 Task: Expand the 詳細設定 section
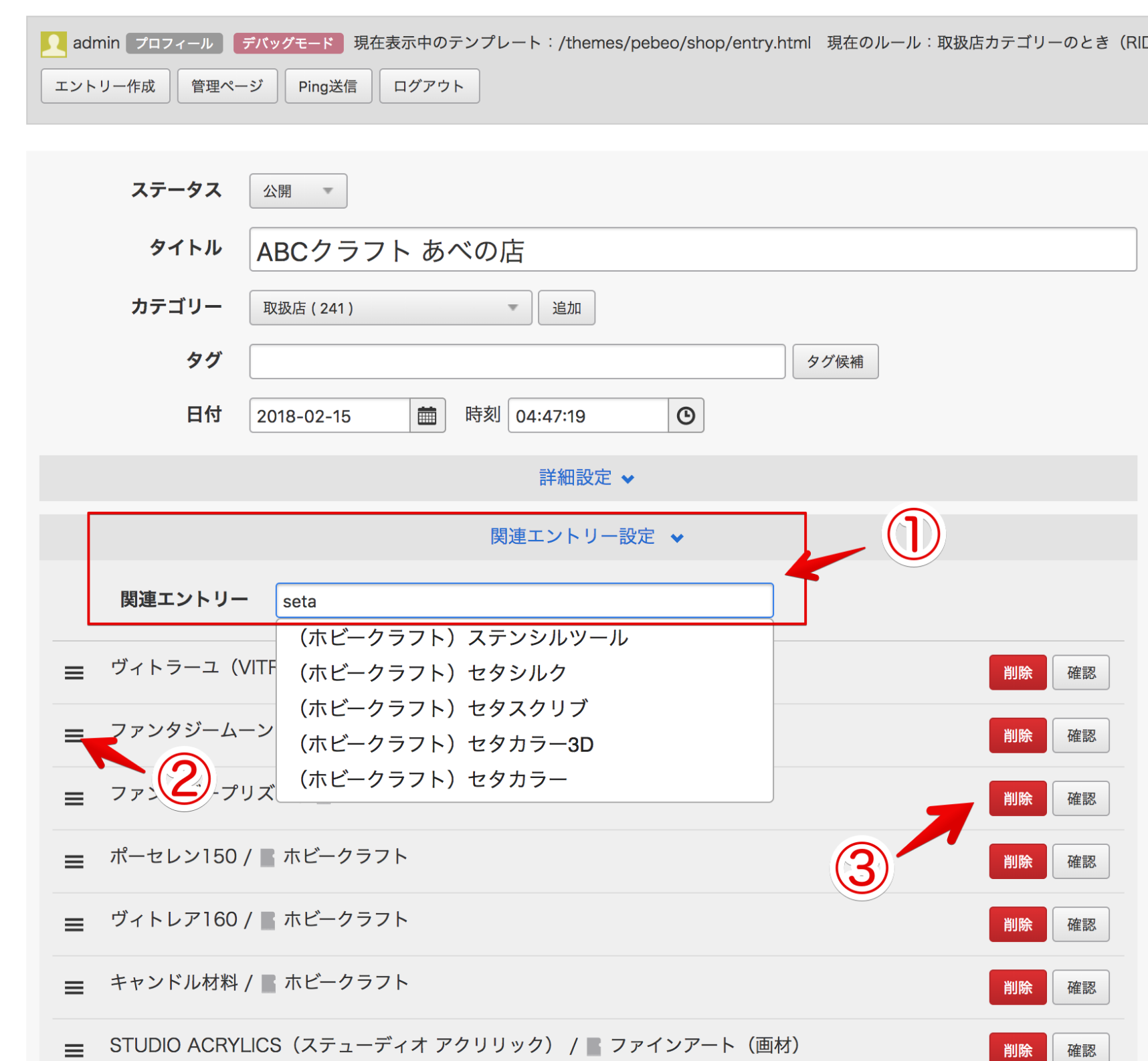587,478
